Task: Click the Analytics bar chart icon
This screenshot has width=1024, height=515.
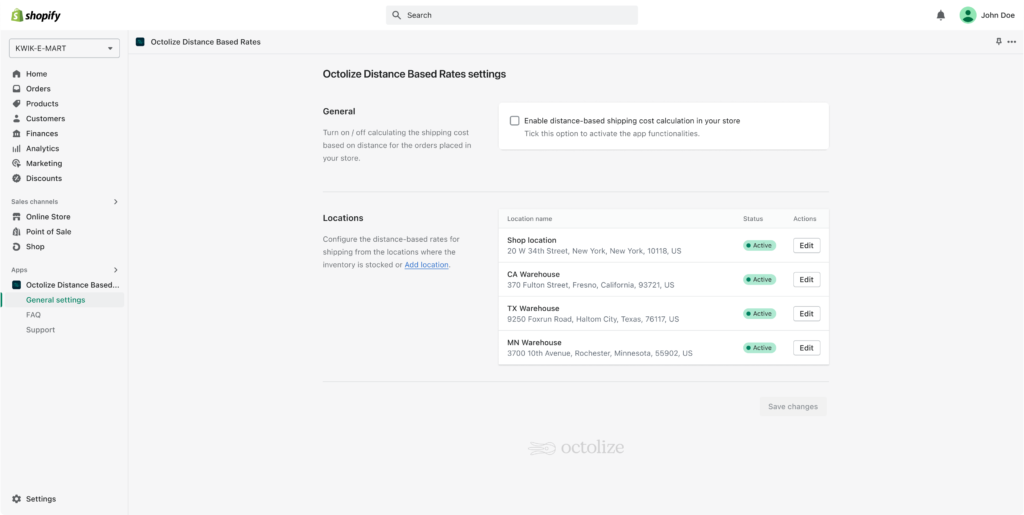Action: click(17, 148)
